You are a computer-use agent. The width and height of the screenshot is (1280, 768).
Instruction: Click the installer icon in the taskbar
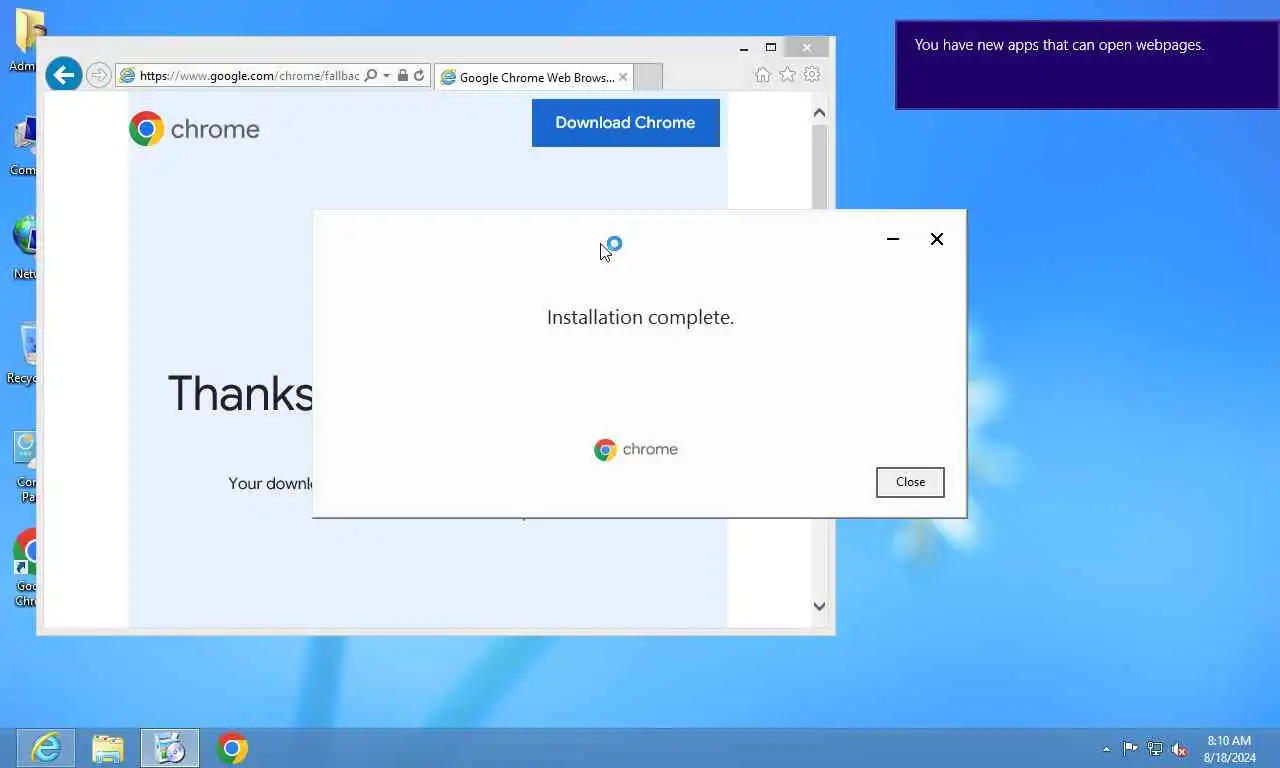pos(170,748)
